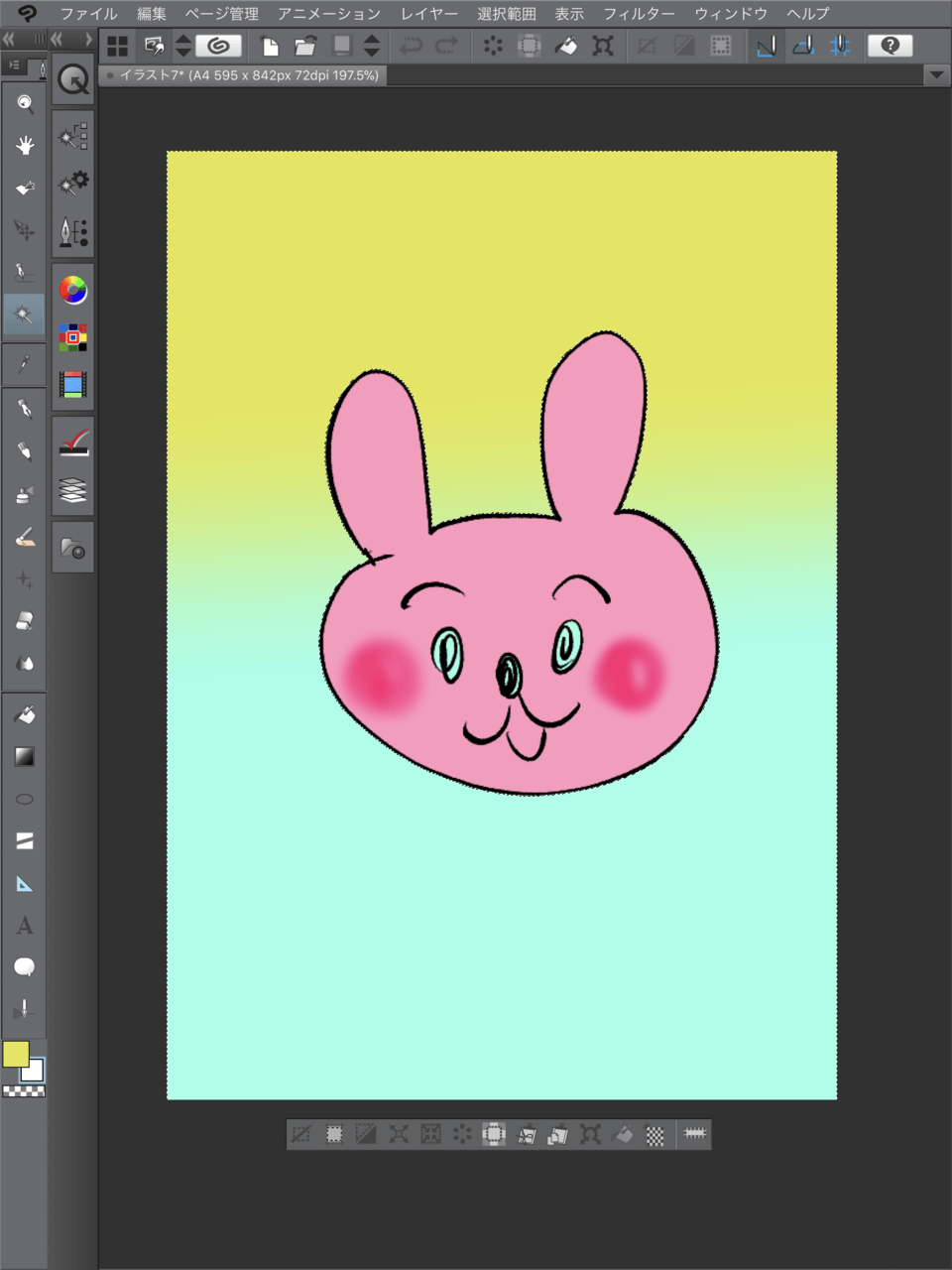Select the Balloon tool
The width and height of the screenshot is (952, 1270).
click(24, 967)
